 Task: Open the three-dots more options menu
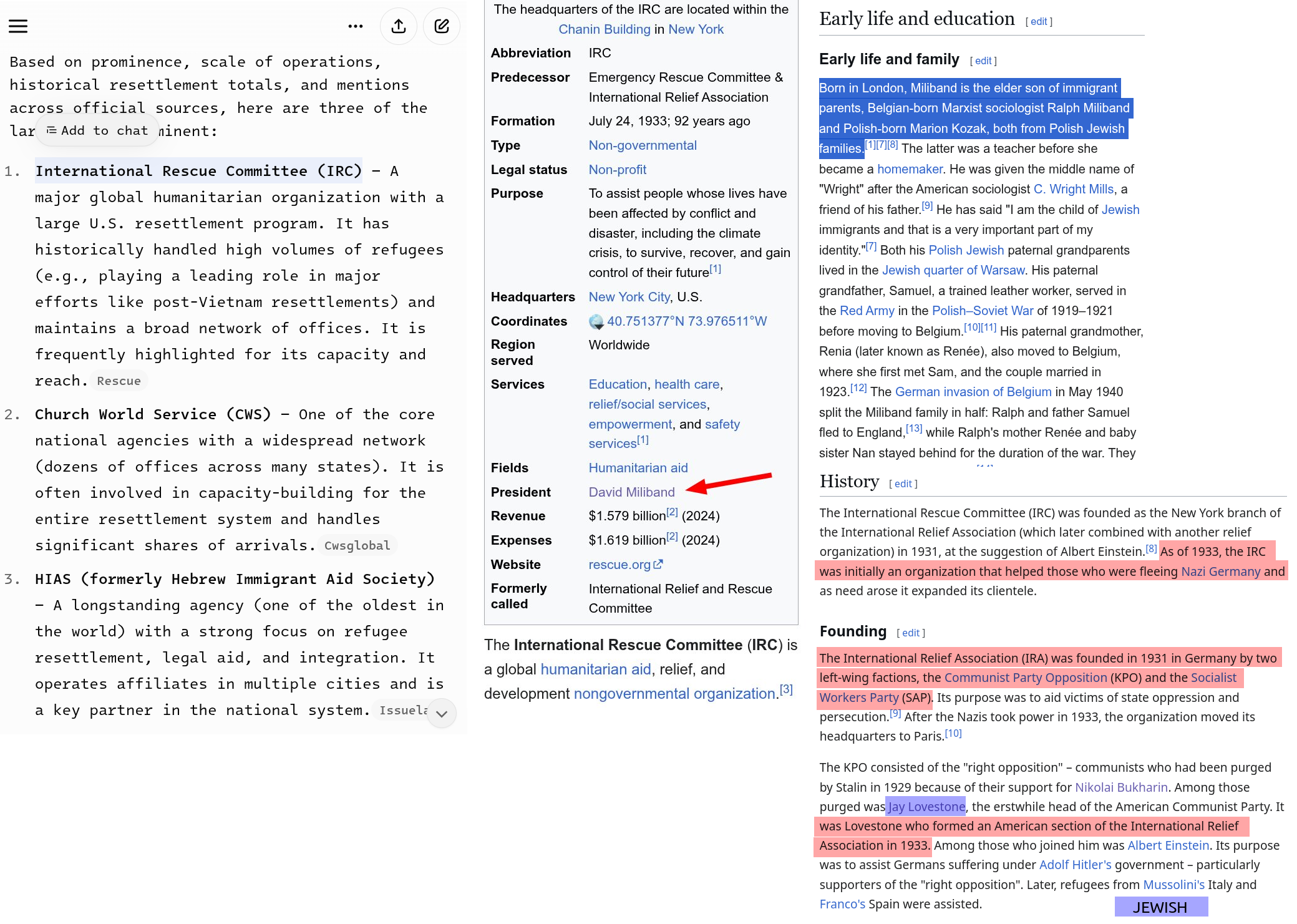[356, 26]
